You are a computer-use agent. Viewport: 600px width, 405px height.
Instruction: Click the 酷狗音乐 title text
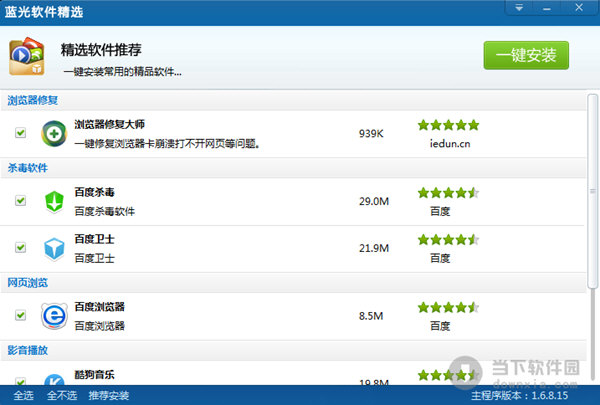[94, 374]
